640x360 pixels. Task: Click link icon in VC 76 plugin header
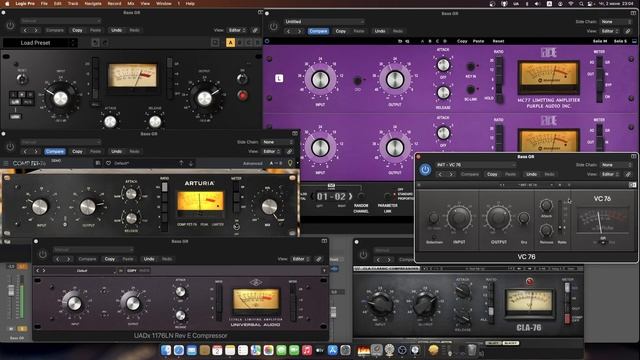pos(628,174)
